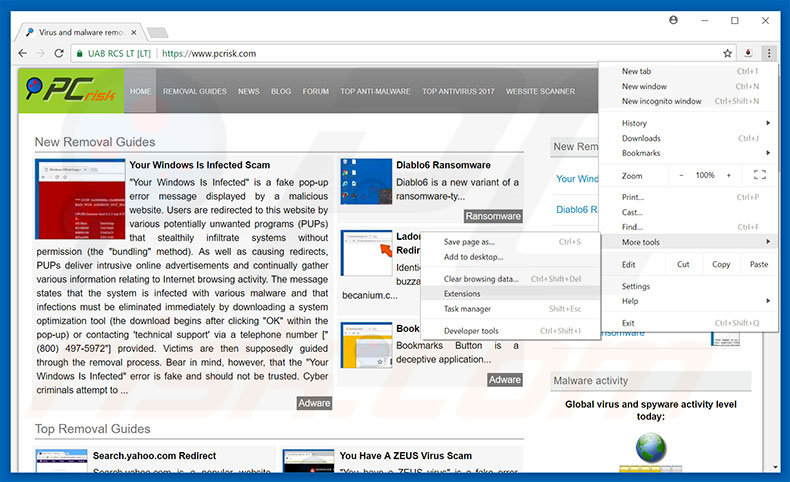Viewport: 790px width, 482px height.
Task: Click Diablo6 R... sidebar link
Action: coord(577,210)
